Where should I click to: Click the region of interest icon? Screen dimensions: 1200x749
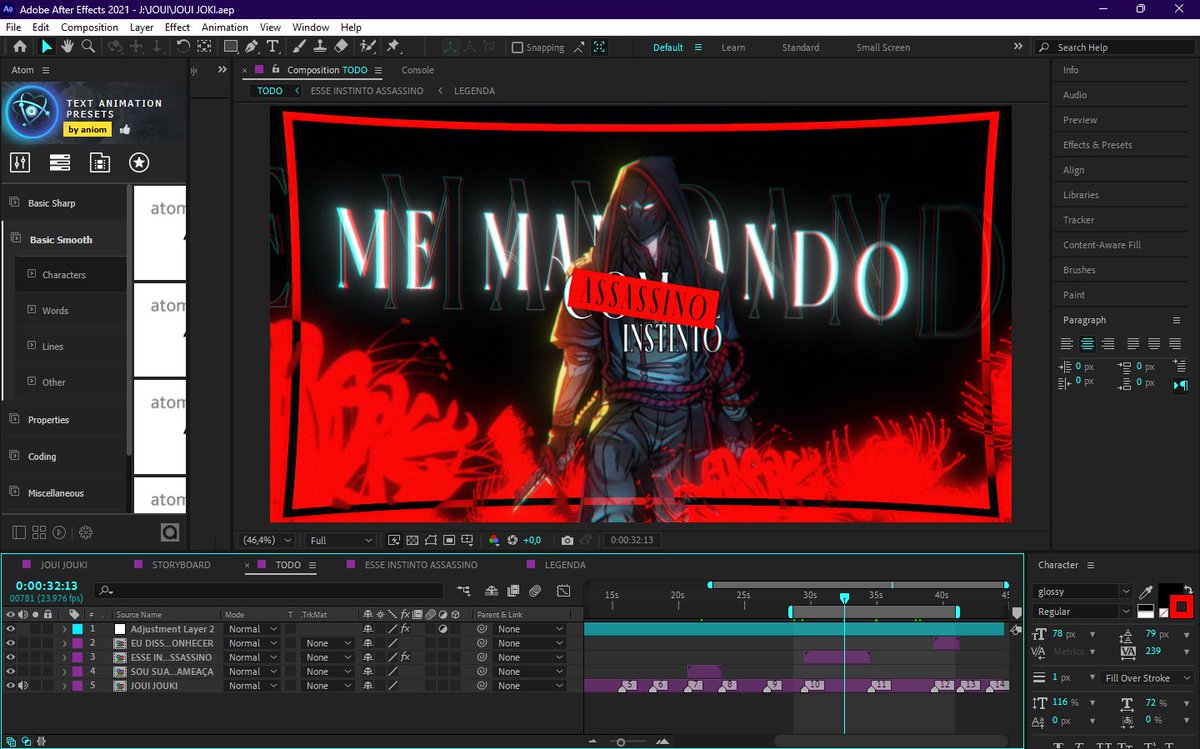[450, 540]
